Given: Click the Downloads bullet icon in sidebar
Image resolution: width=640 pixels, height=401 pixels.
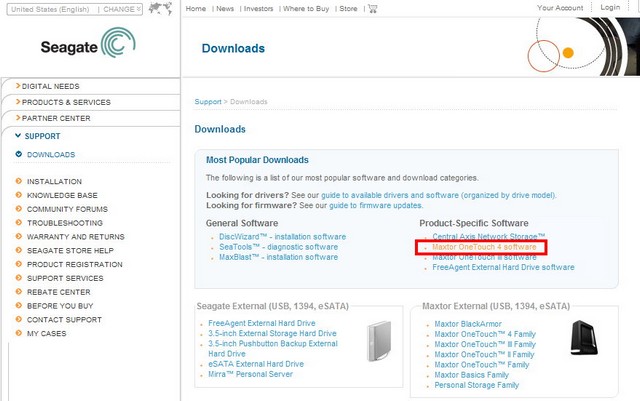Looking at the screenshot, I should (18, 155).
